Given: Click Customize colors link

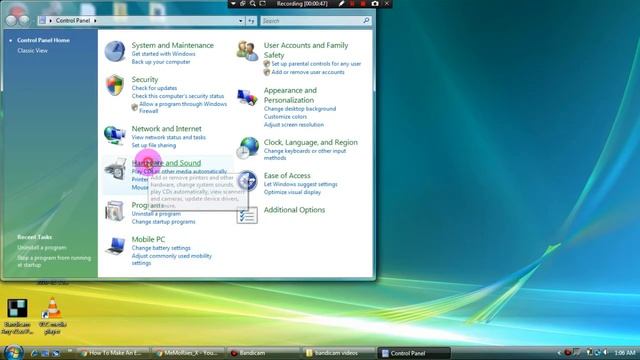Looking at the screenshot, I should [x=285, y=116].
